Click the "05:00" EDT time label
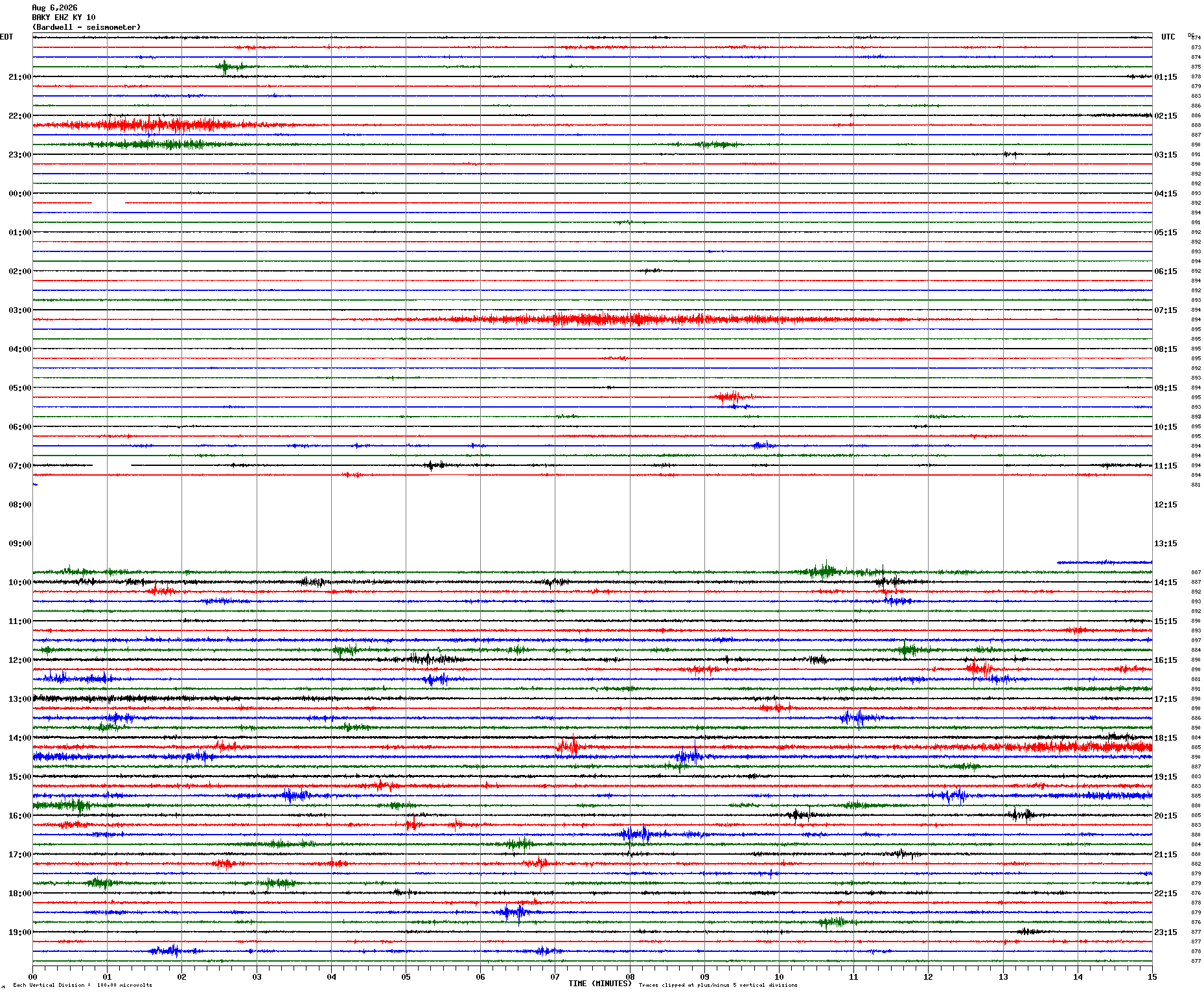Screen dimensions: 1204x994 tap(19, 388)
